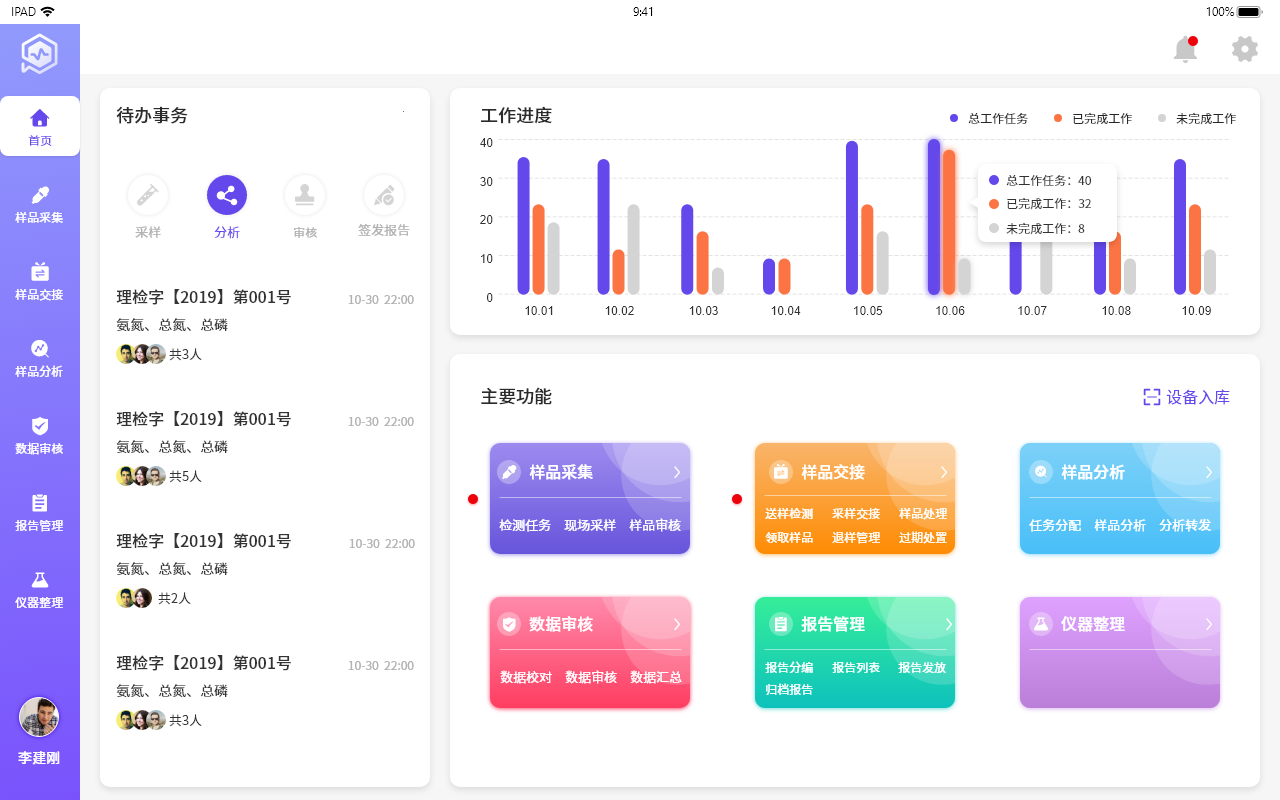Click the purple bar for 10.05
This screenshot has height=800, width=1280.
(852, 217)
